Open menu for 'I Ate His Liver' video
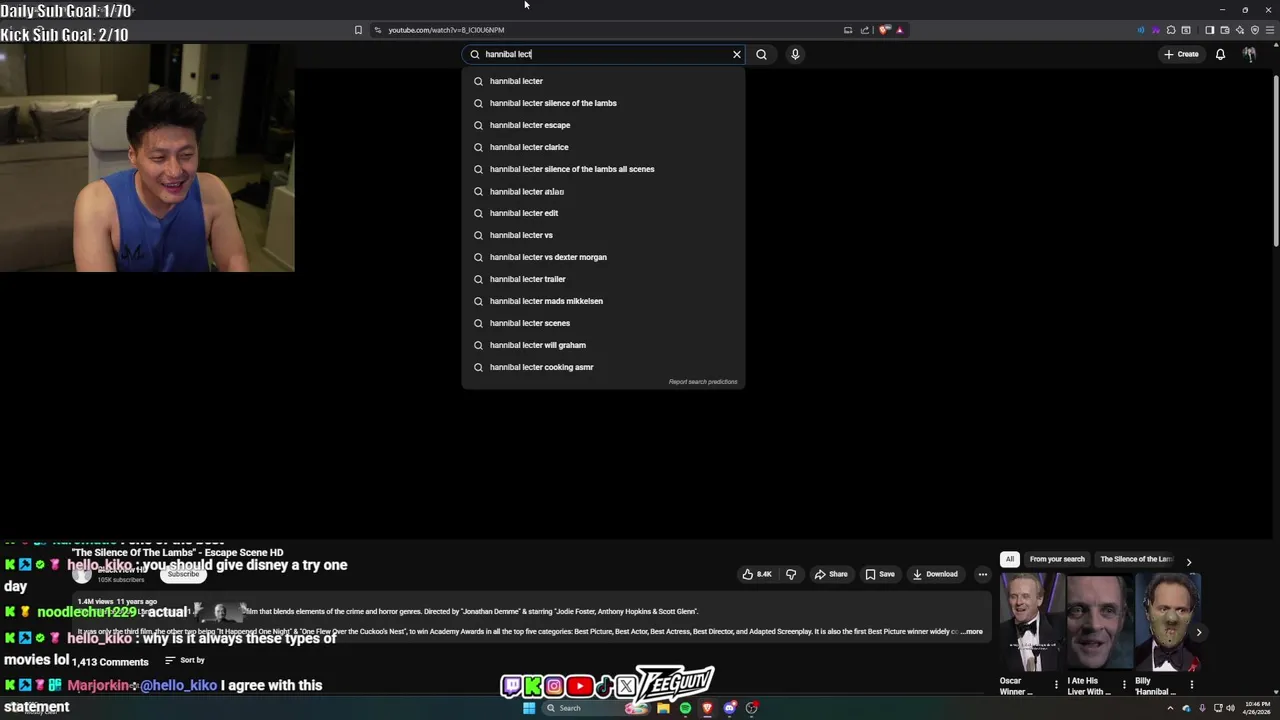 (x=1124, y=685)
